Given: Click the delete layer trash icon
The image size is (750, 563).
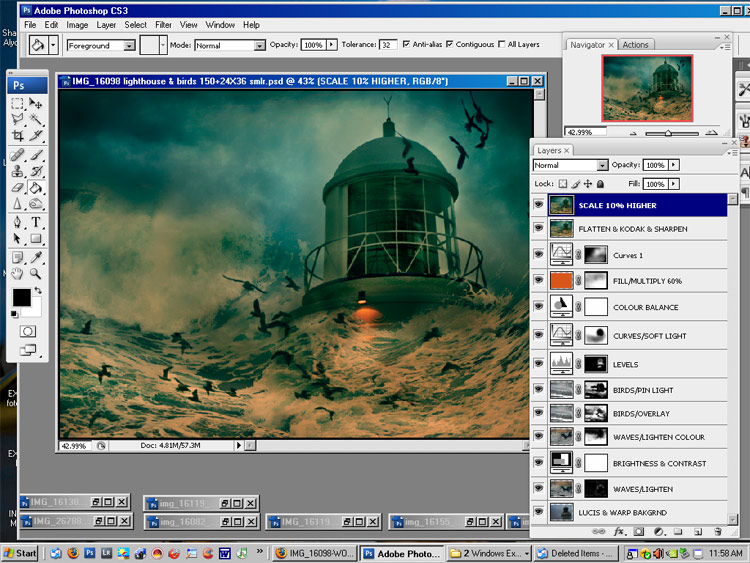Looking at the screenshot, I should pyautogui.click(x=719, y=531).
